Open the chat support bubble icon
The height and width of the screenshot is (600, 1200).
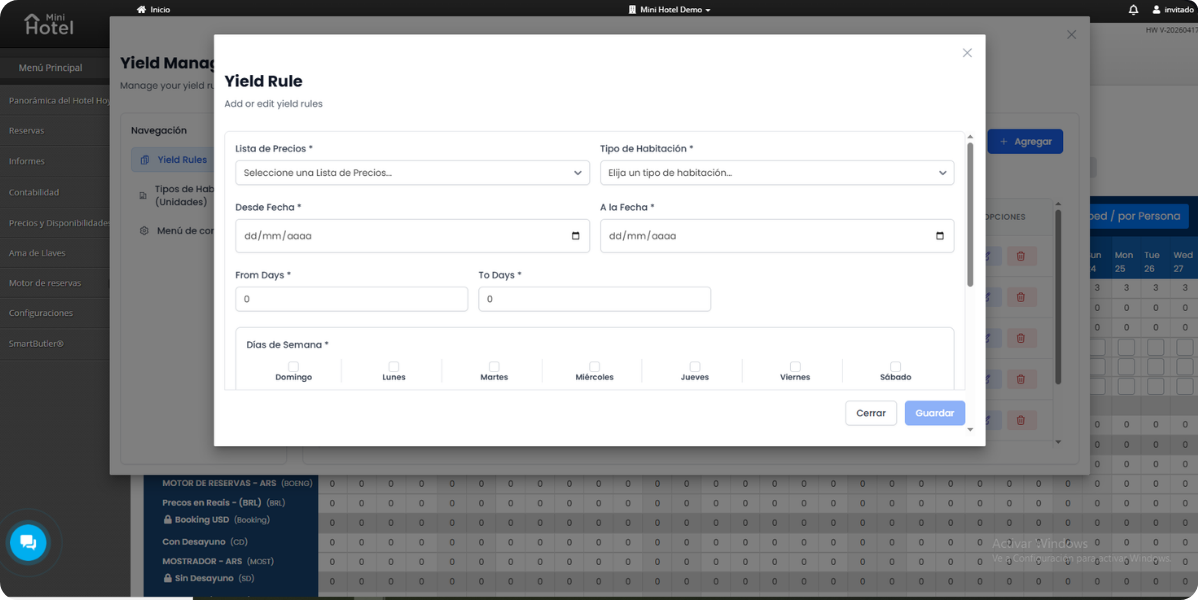pyautogui.click(x=28, y=543)
